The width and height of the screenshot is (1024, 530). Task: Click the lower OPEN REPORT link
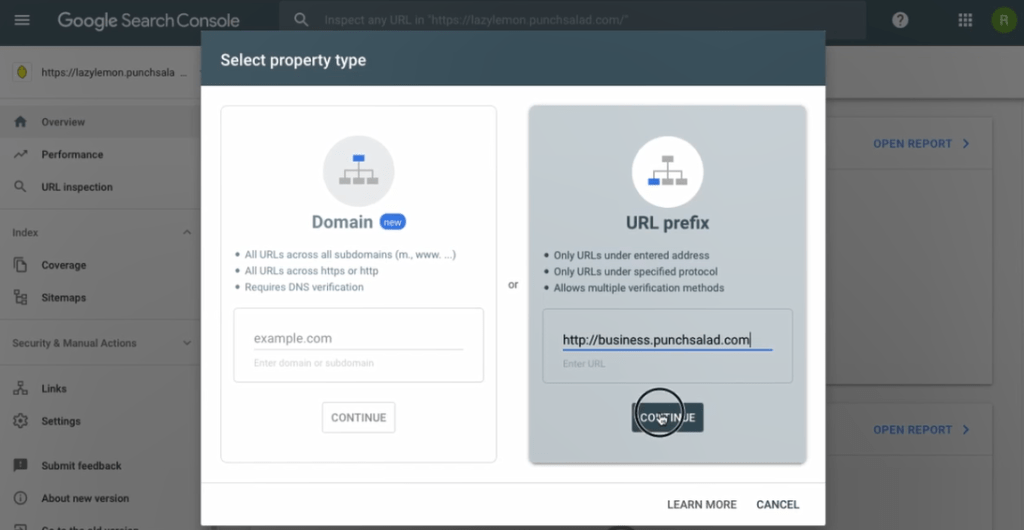(x=921, y=429)
